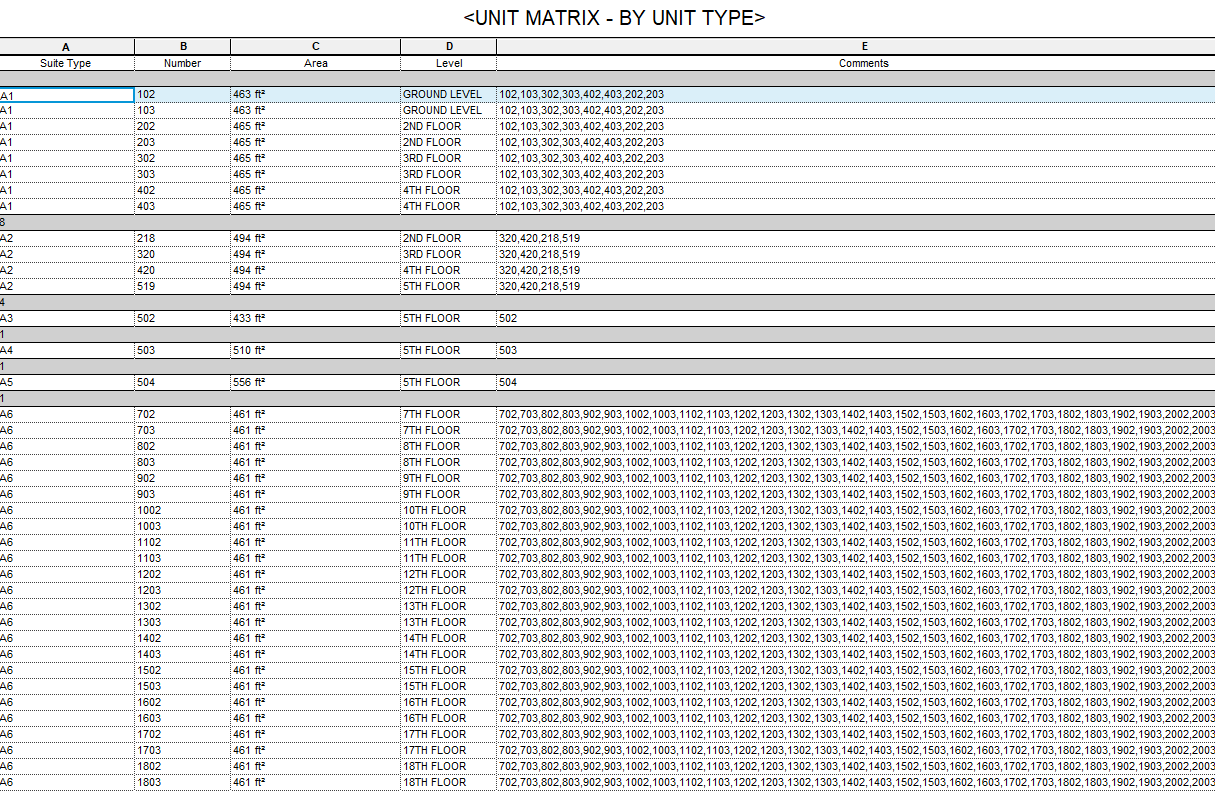
Task: Select the A3 suite type cell
Action: (x=66, y=318)
